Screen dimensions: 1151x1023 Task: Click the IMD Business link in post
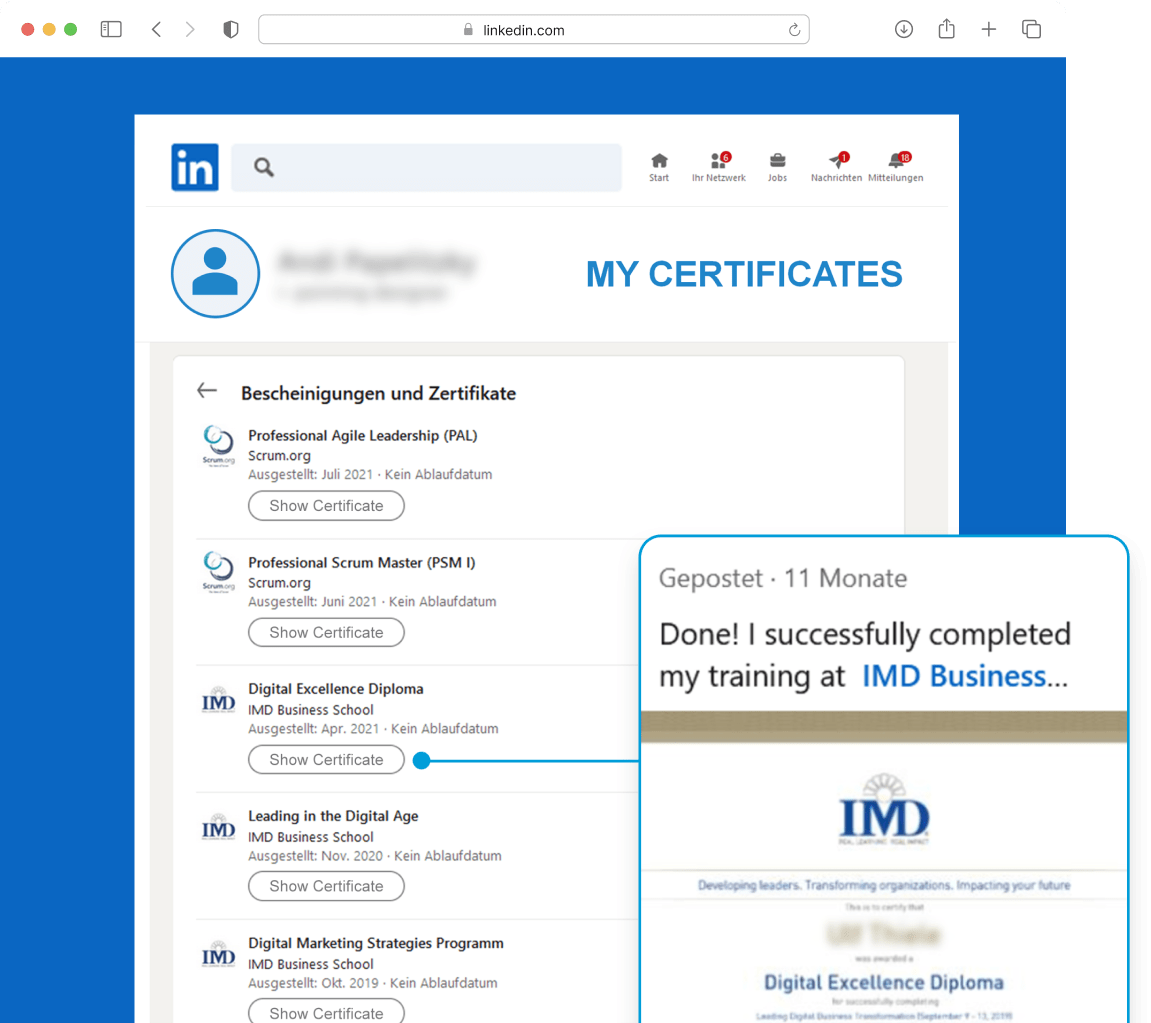tap(954, 676)
